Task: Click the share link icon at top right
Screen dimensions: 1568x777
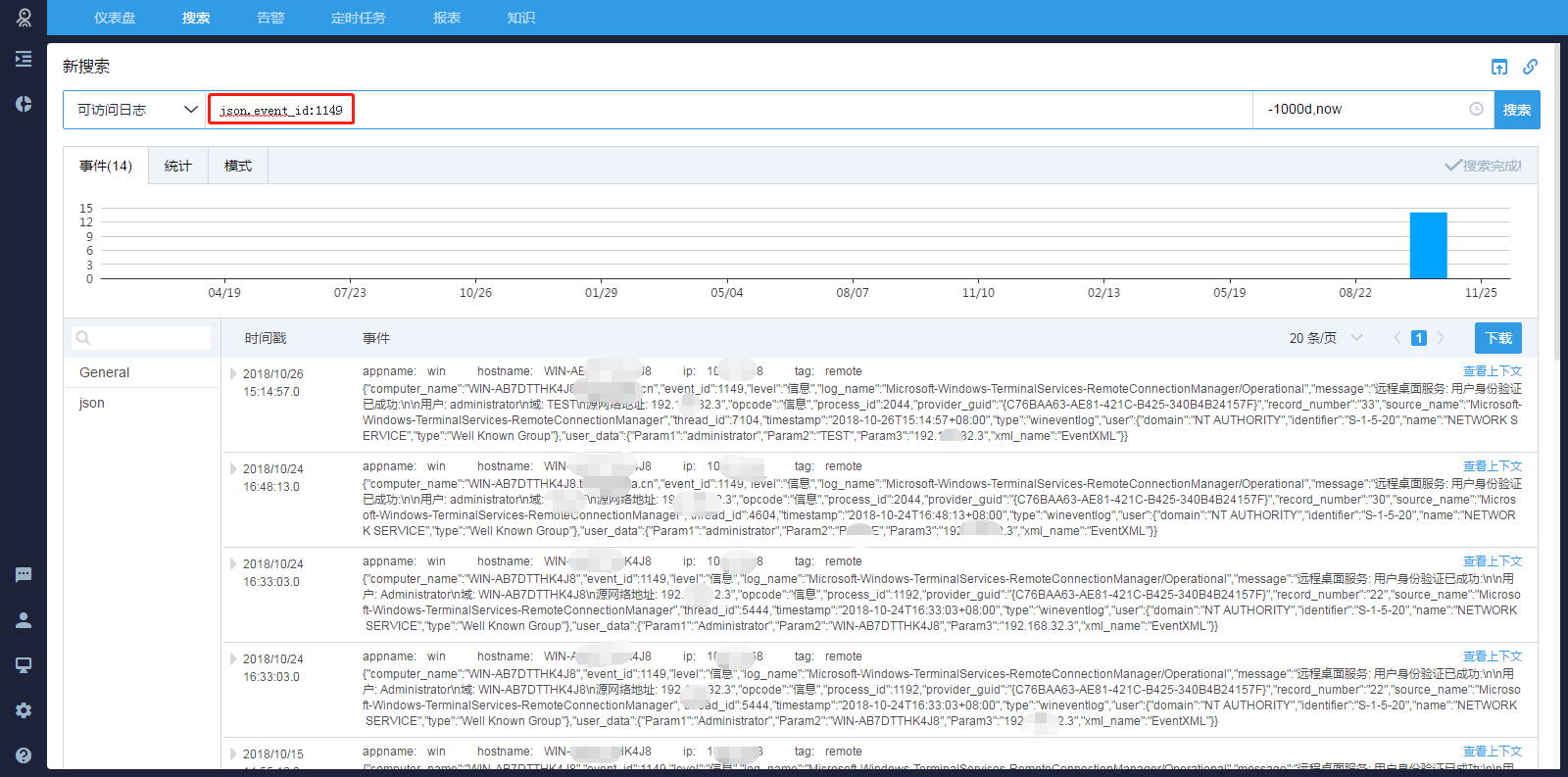Action: [x=1530, y=67]
